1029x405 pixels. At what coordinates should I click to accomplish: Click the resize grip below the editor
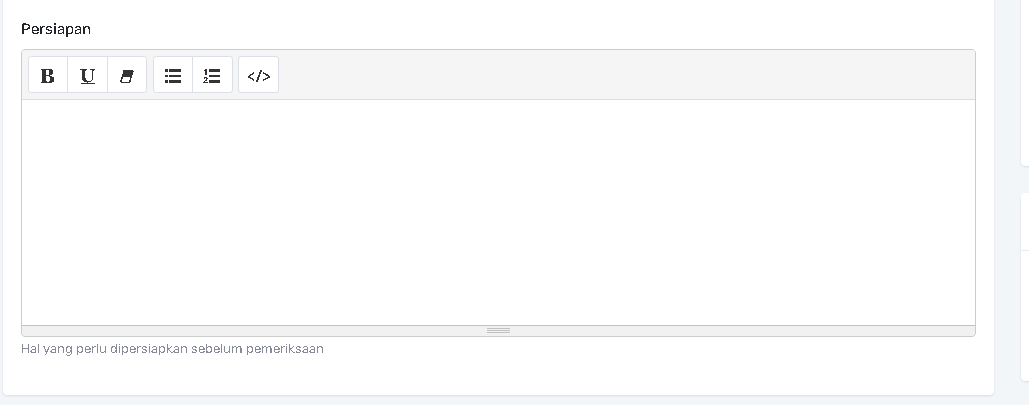(x=498, y=330)
